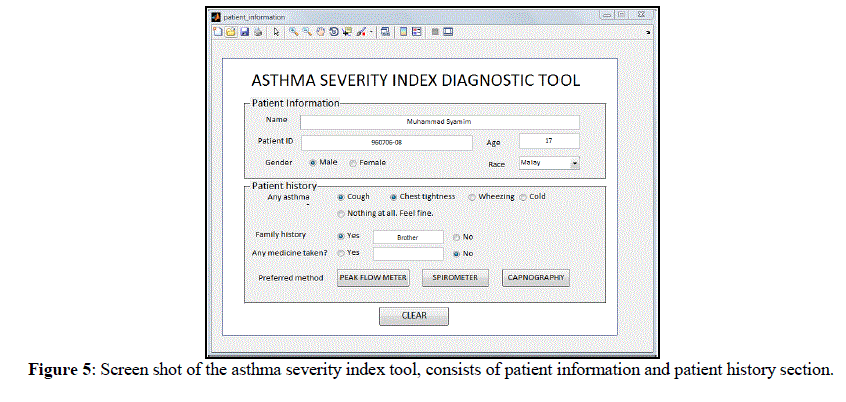The height and width of the screenshot is (402, 846).
Task: Select the Rotate 3D tool
Action: [x=333, y=32]
